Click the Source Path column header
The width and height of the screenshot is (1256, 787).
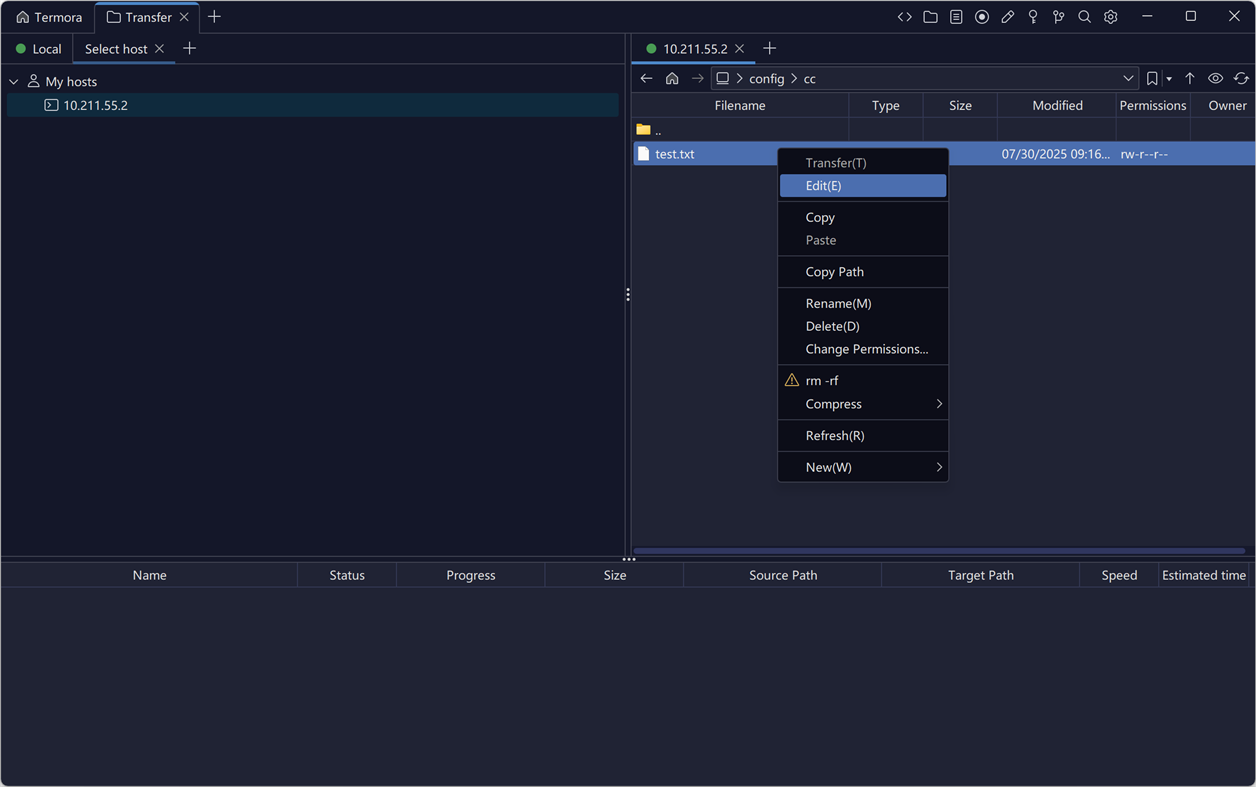(x=783, y=575)
